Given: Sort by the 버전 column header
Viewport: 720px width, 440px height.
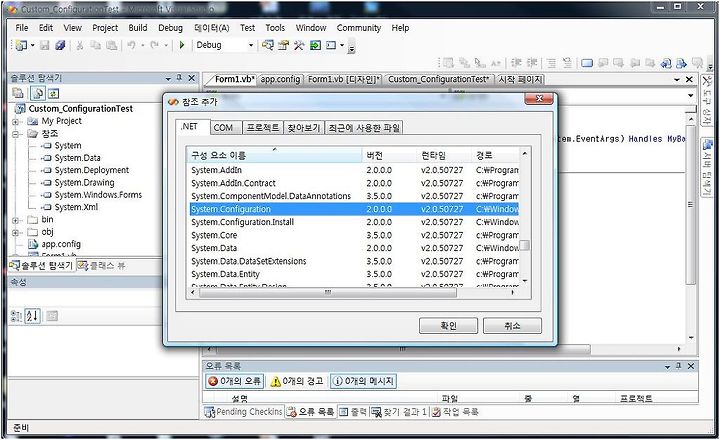Looking at the screenshot, I should coord(389,155).
